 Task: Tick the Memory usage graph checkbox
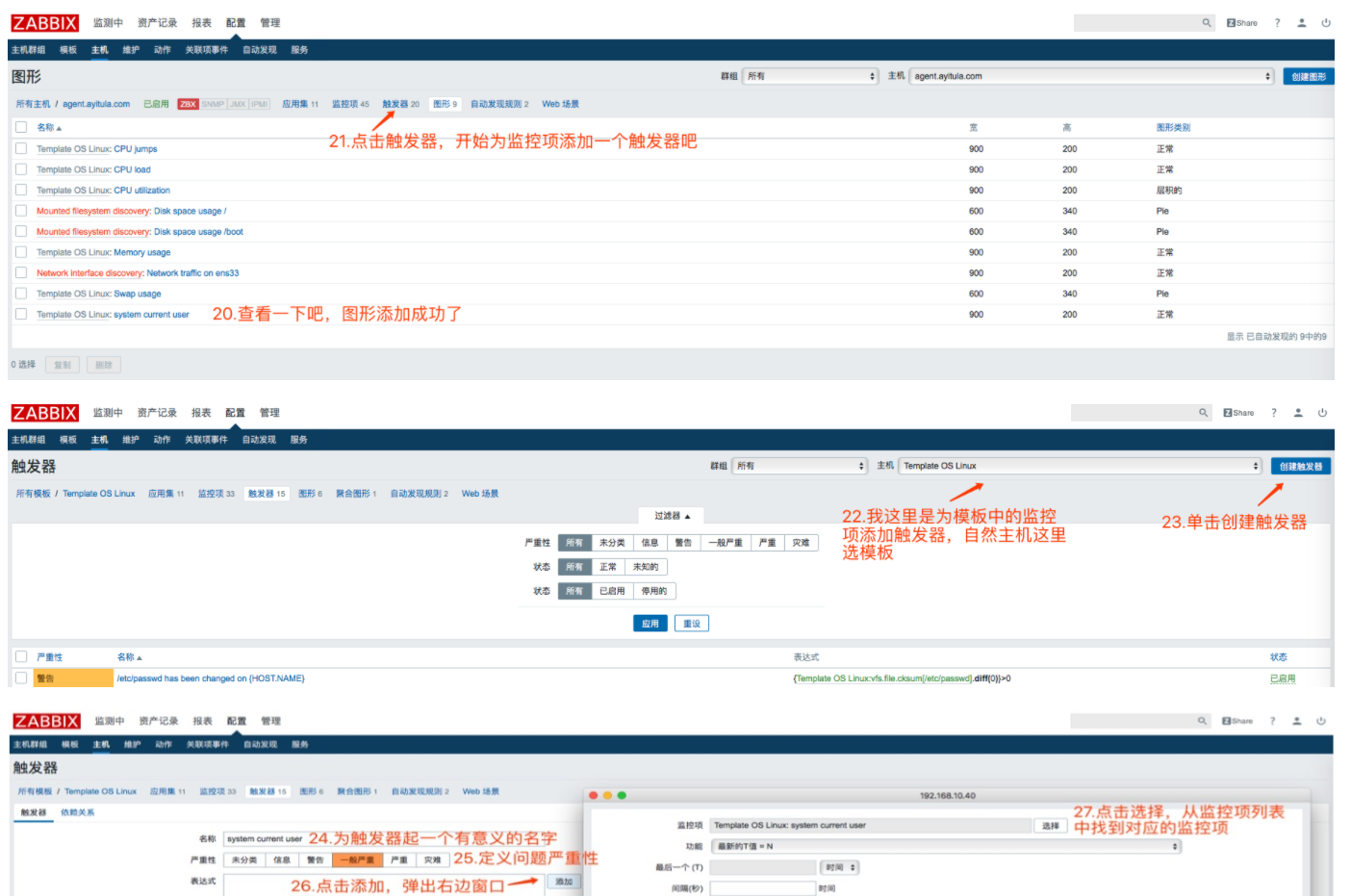click(x=21, y=252)
